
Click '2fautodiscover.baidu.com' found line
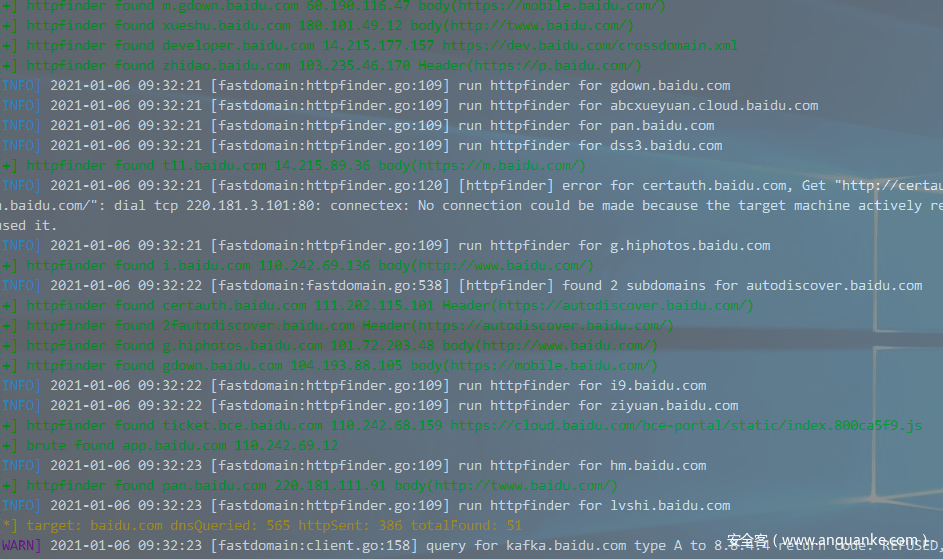[337, 326]
